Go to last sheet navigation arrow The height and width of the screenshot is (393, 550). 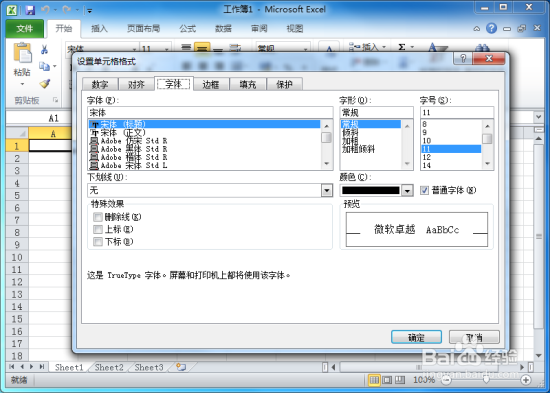click(42, 367)
